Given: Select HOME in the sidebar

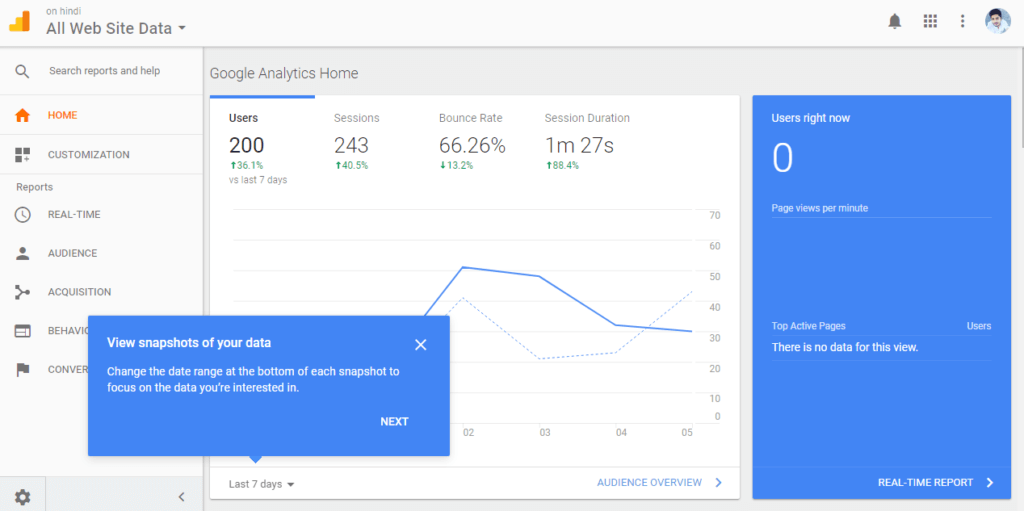Looking at the screenshot, I should pyautogui.click(x=101, y=116).
